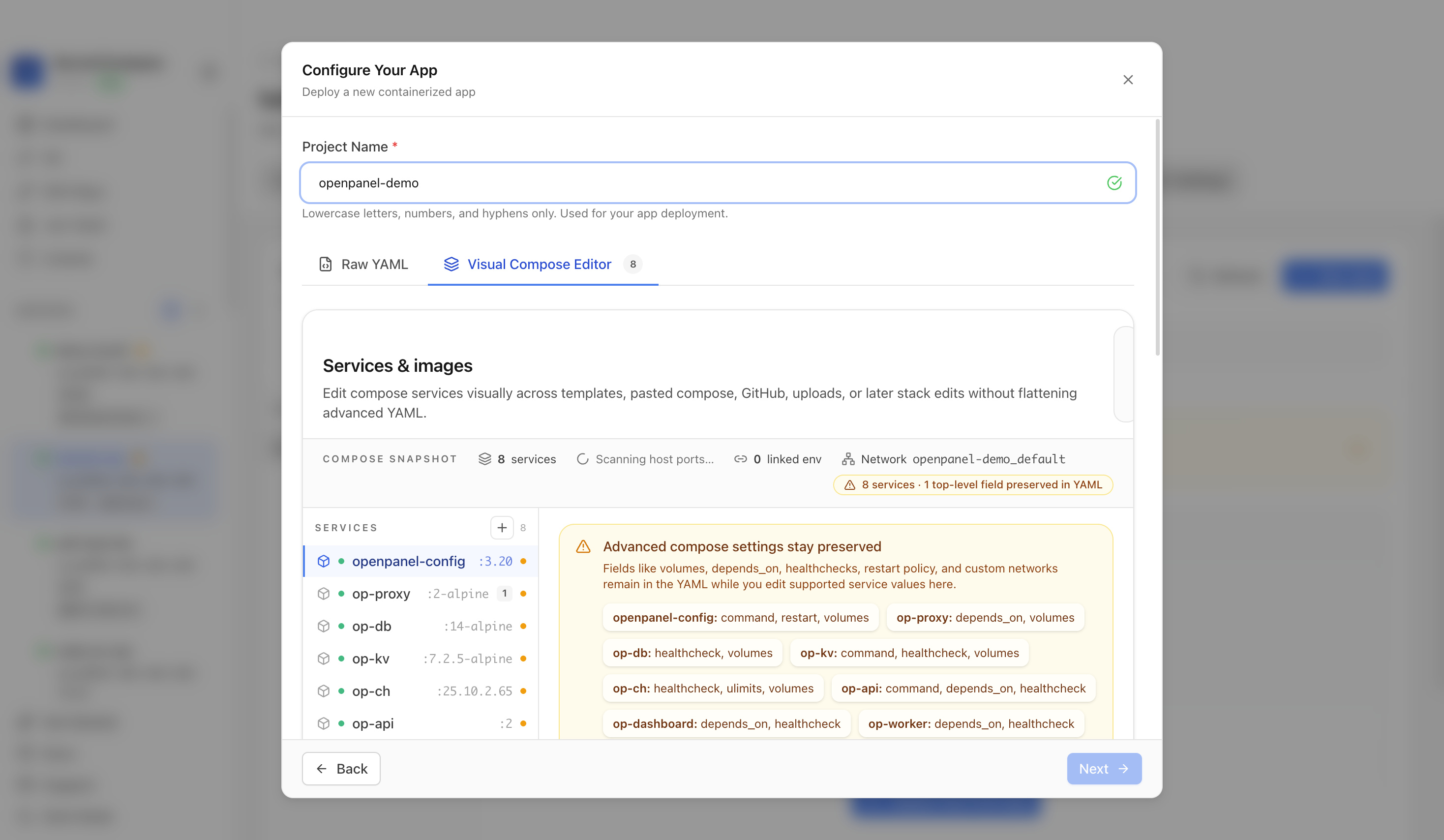Click the op-db healthcheck, volumes chip
The height and width of the screenshot is (840, 1444).
[692, 653]
